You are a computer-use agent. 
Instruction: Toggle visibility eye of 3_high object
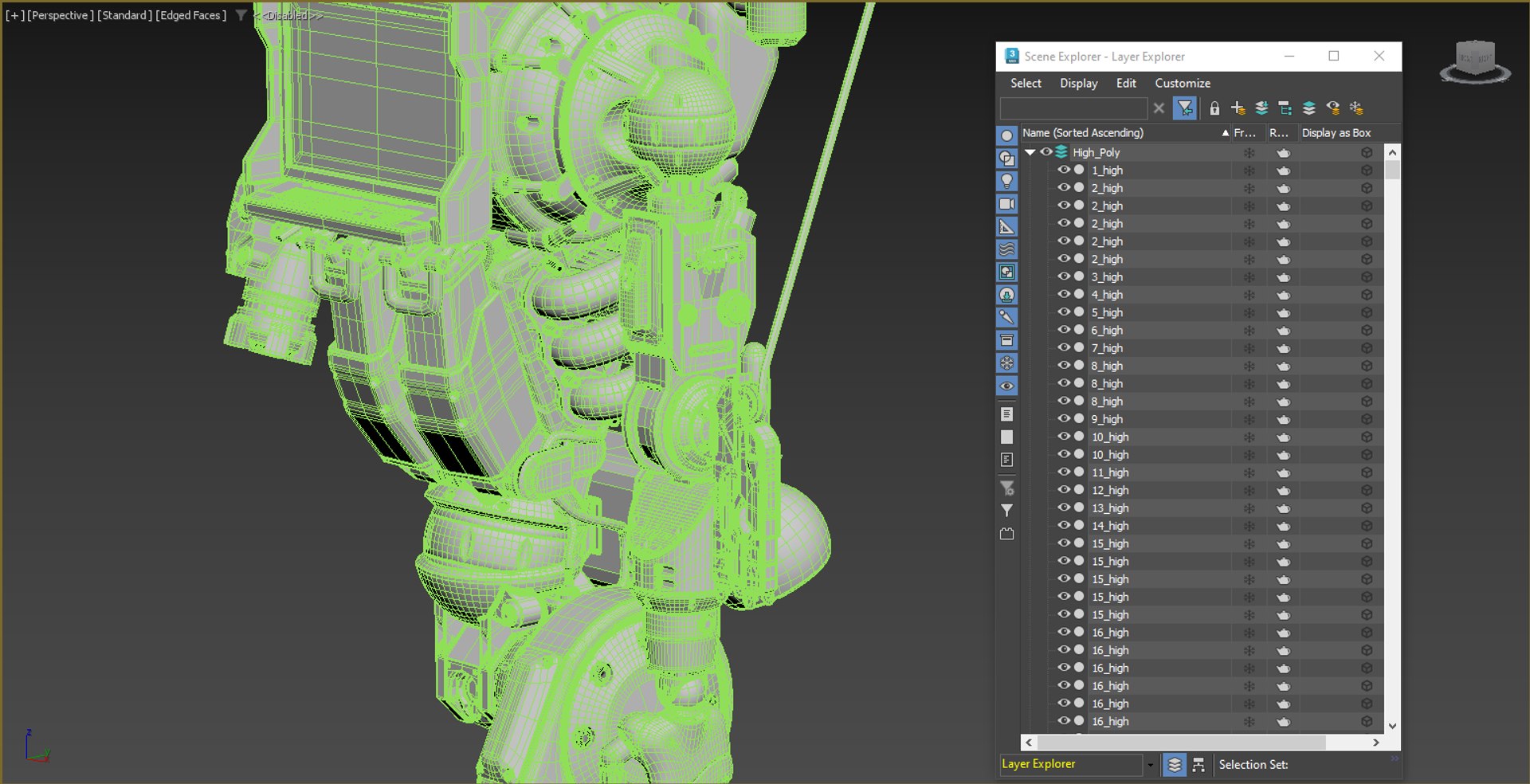coord(1063,276)
